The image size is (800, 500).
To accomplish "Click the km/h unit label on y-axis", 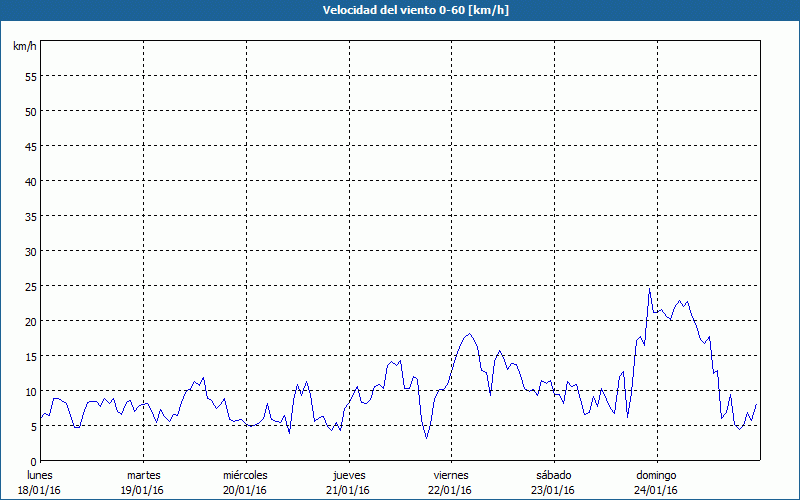I will point(25,47).
